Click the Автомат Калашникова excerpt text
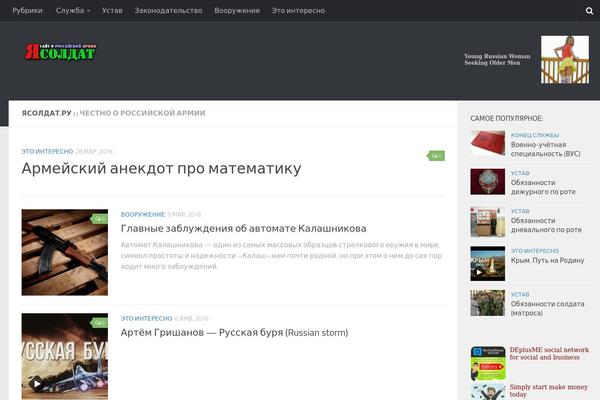600x400 pixels. (x=281, y=255)
